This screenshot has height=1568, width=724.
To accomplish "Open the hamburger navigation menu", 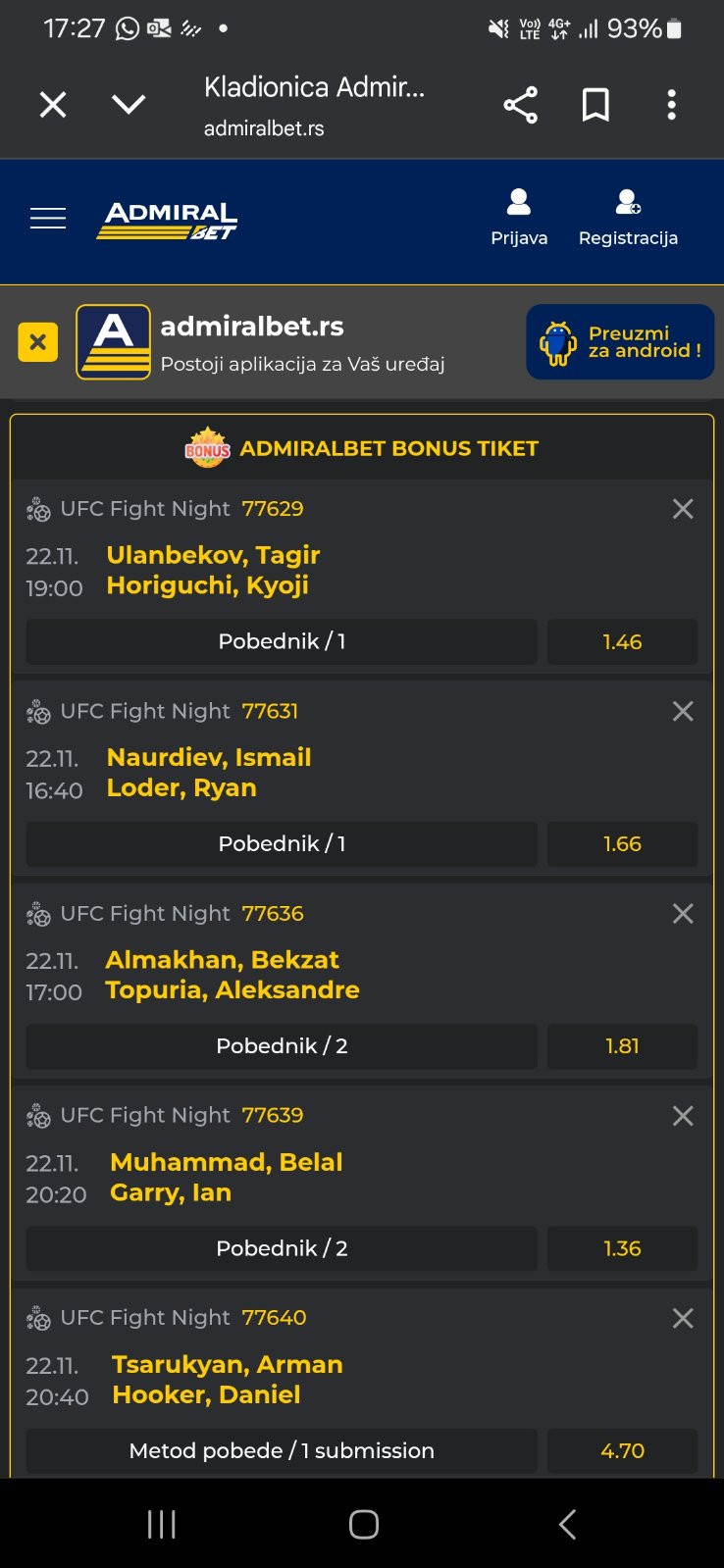I will [x=48, y=218].
